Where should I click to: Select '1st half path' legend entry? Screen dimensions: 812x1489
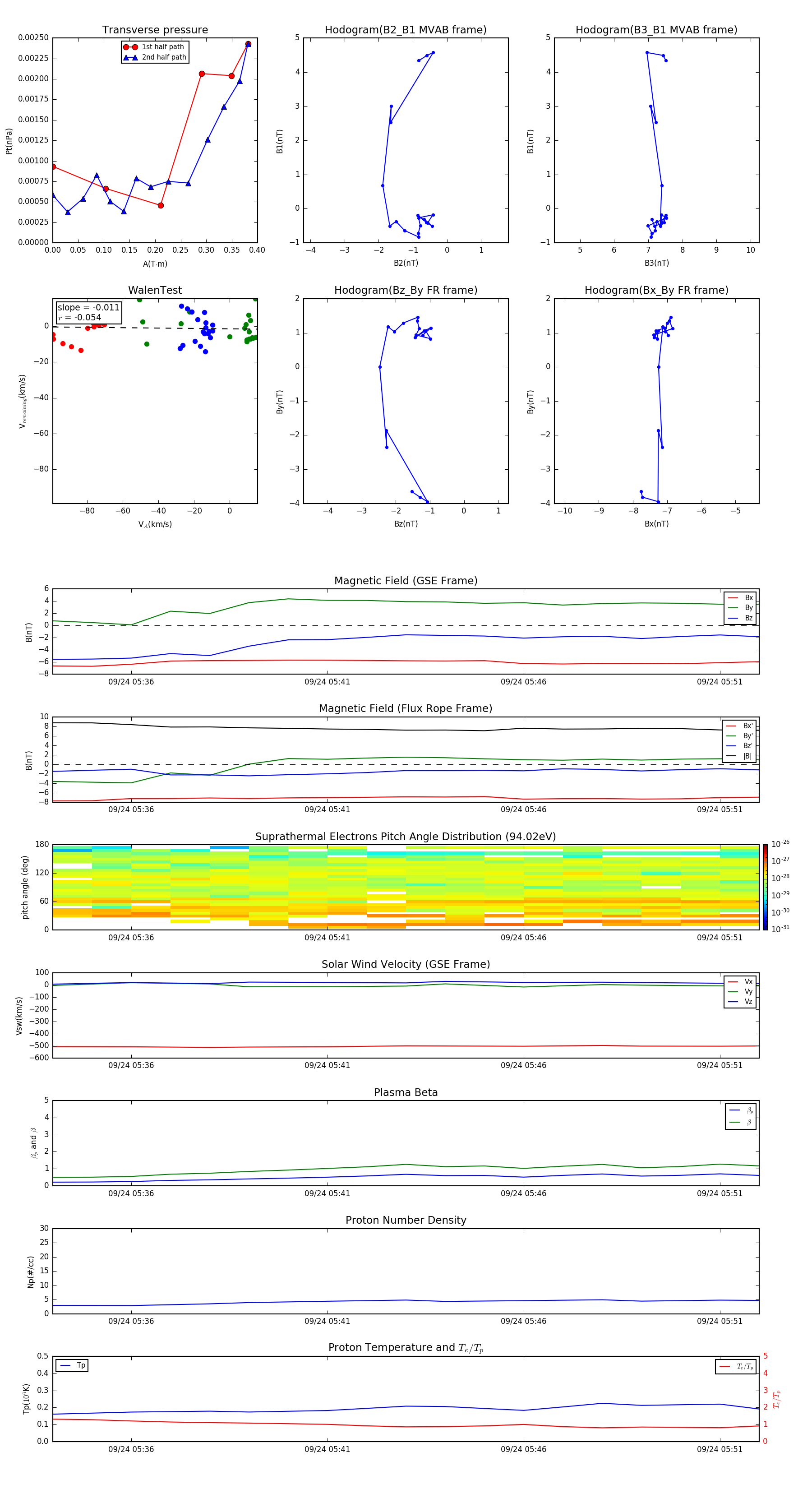click(155, 47)
